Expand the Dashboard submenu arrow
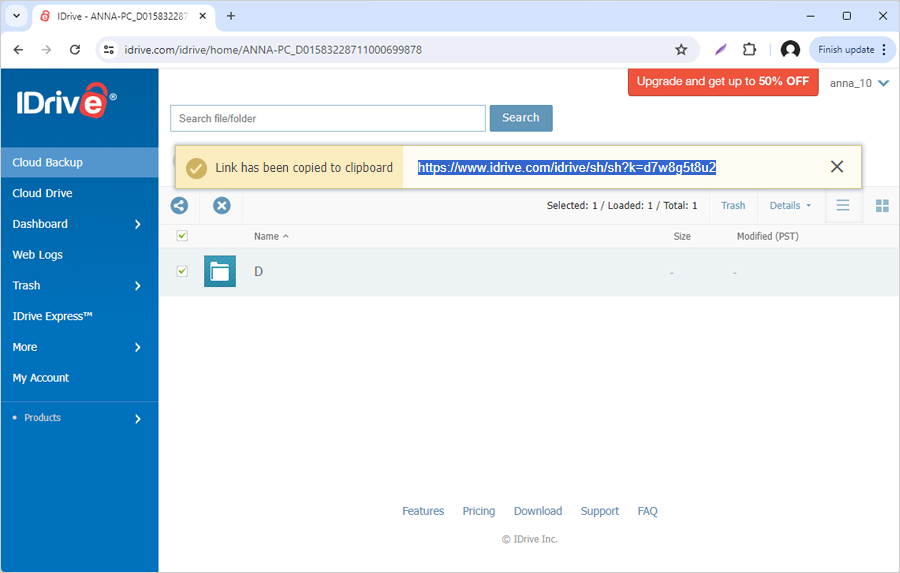This screenshot has height=573, width=900. (138, 224)
